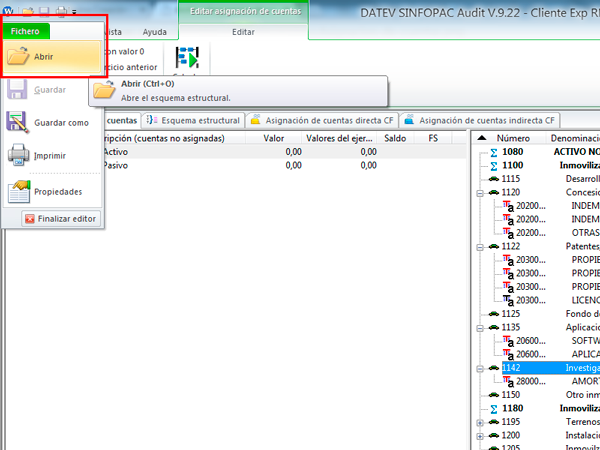Click the sigma icon beside 1180

pos(494,409)
